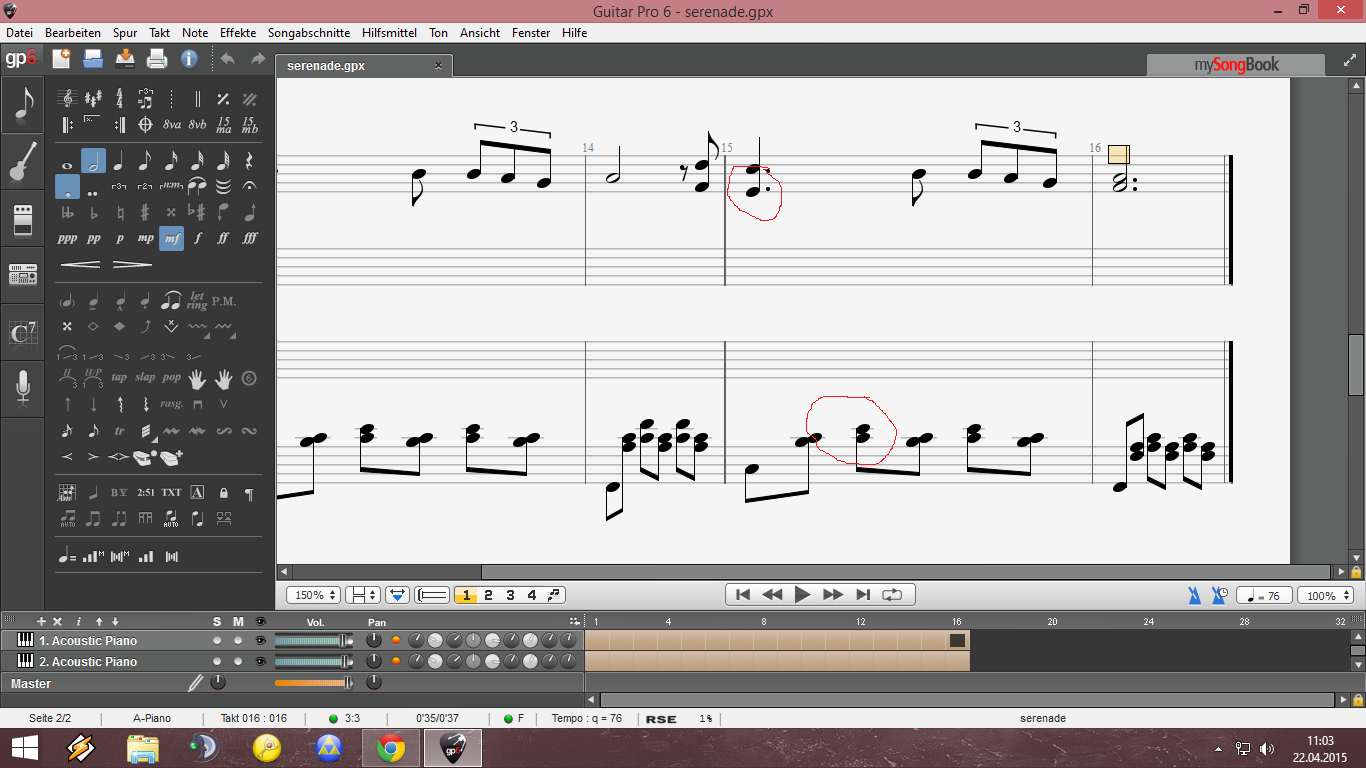Open the Datei menu

(19, 33)
